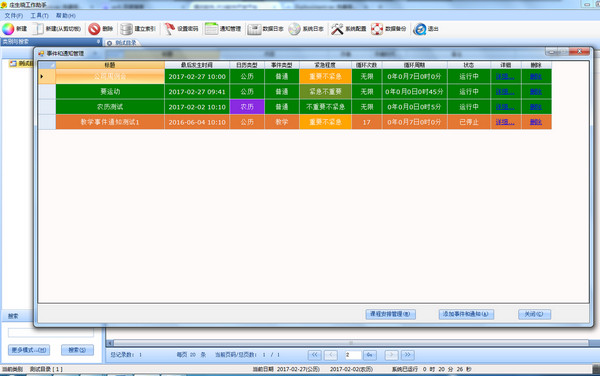This screenshot has height=376, width=600.
Task: Click the 0年0月0日0时45分 cycle cell
Action: [414, 92]
